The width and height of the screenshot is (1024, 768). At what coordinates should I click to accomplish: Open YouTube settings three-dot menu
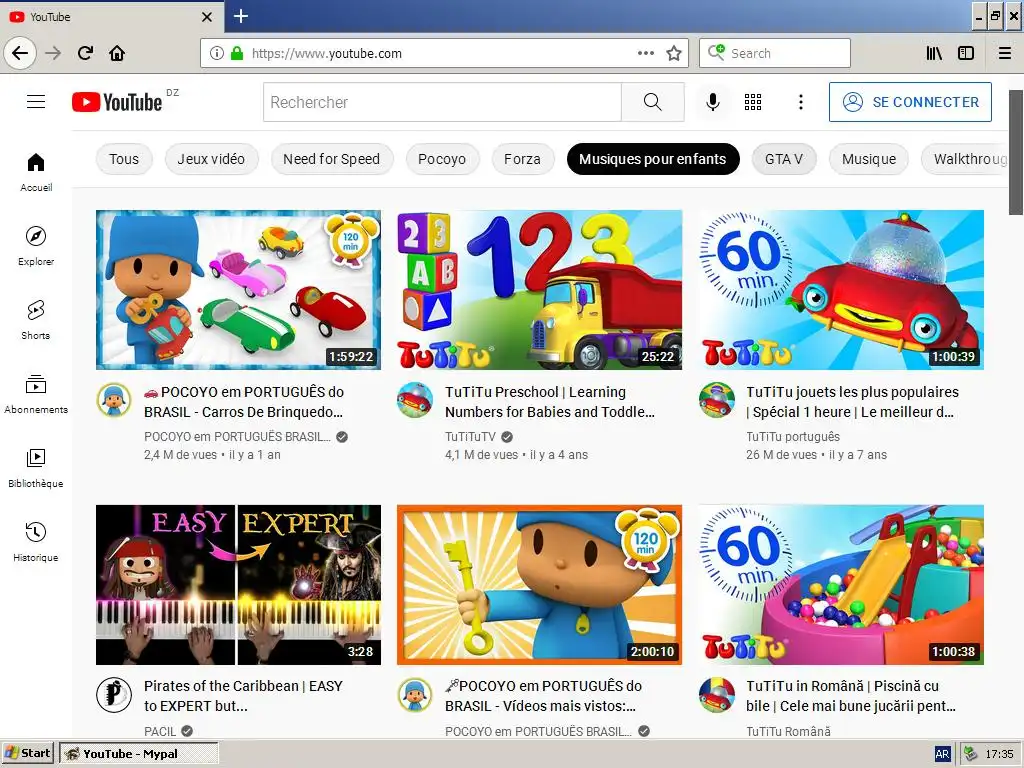pos(801,102)
